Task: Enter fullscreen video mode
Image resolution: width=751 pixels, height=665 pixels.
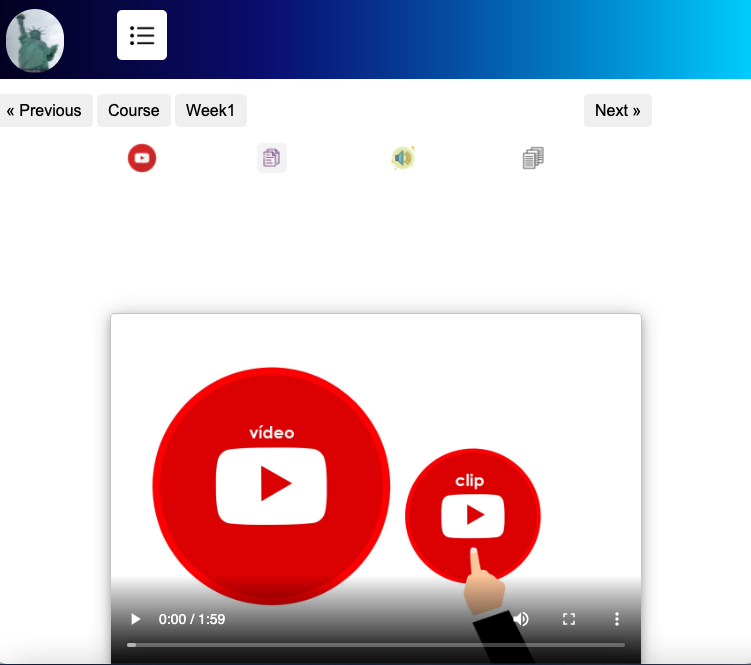Action: pos(569,619)
